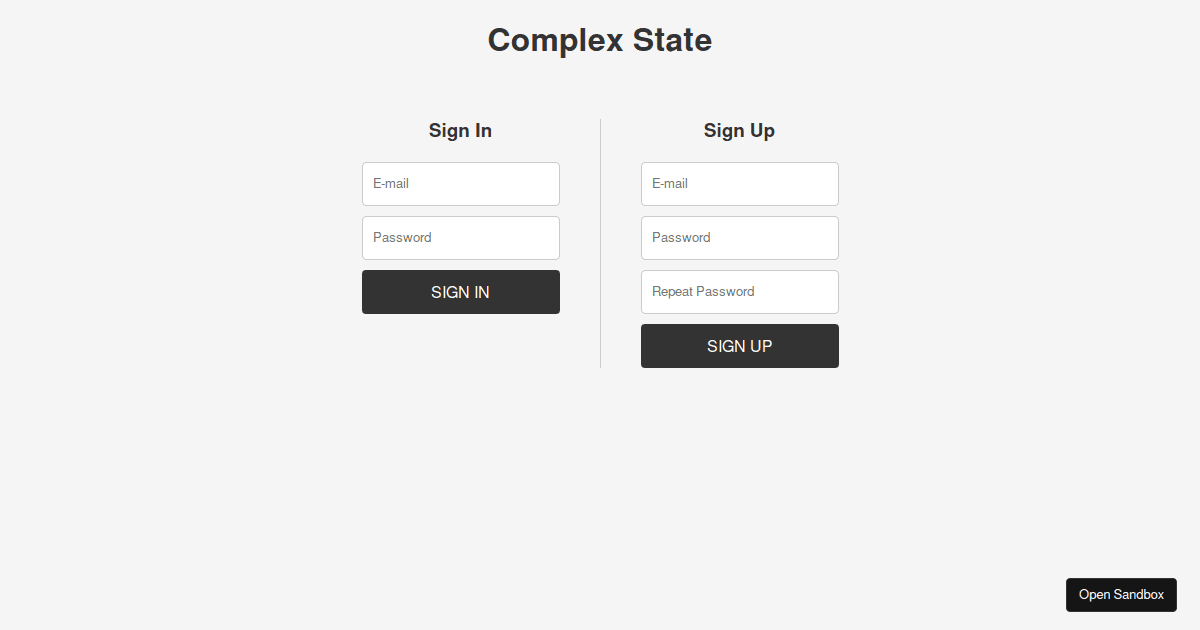Open Sandbox via the bottom-right button
The image size is (1200, 630).
[1121, 594]
